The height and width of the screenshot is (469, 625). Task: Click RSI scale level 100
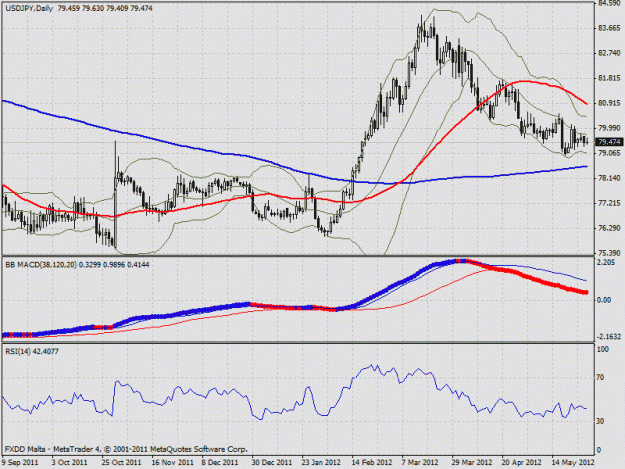[x=603, y=349]
